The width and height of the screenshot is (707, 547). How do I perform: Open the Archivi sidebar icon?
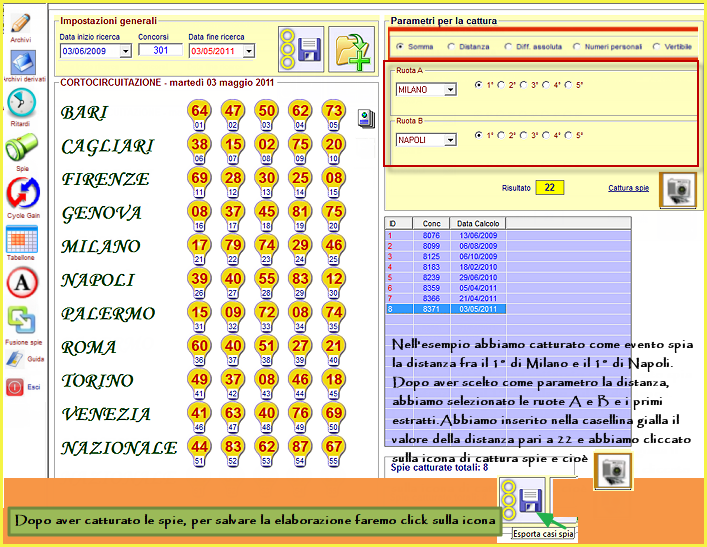click(20, 24)
